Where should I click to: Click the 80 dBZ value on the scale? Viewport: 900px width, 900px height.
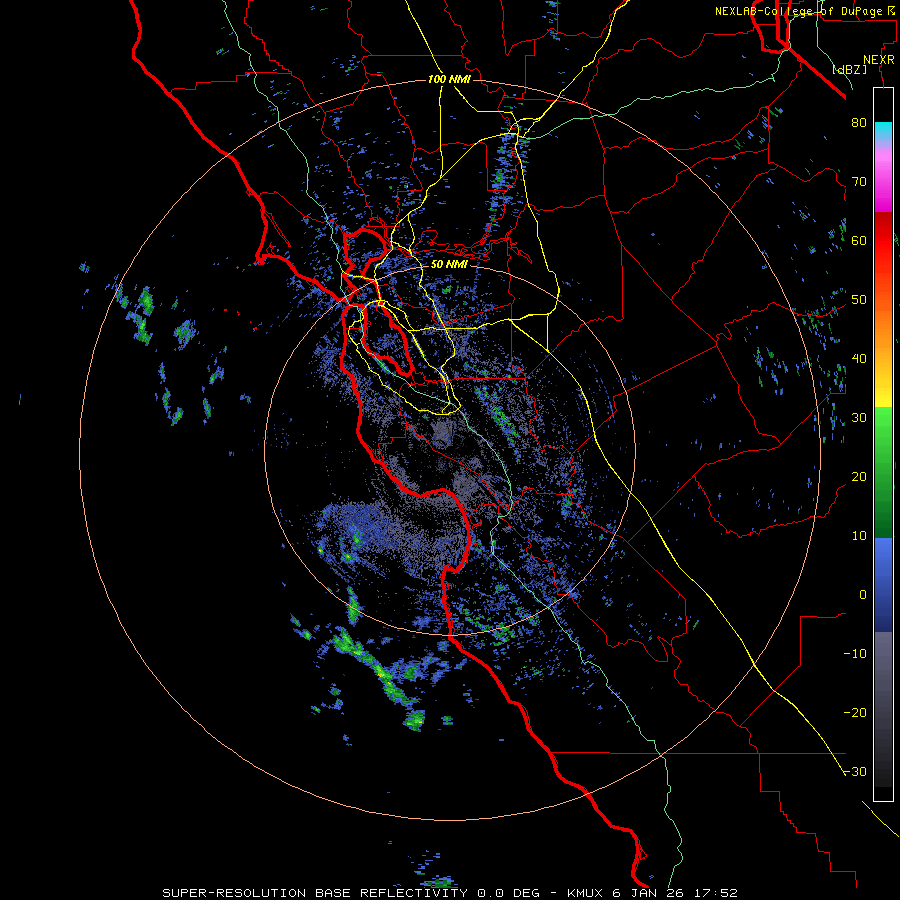(859, 123)
